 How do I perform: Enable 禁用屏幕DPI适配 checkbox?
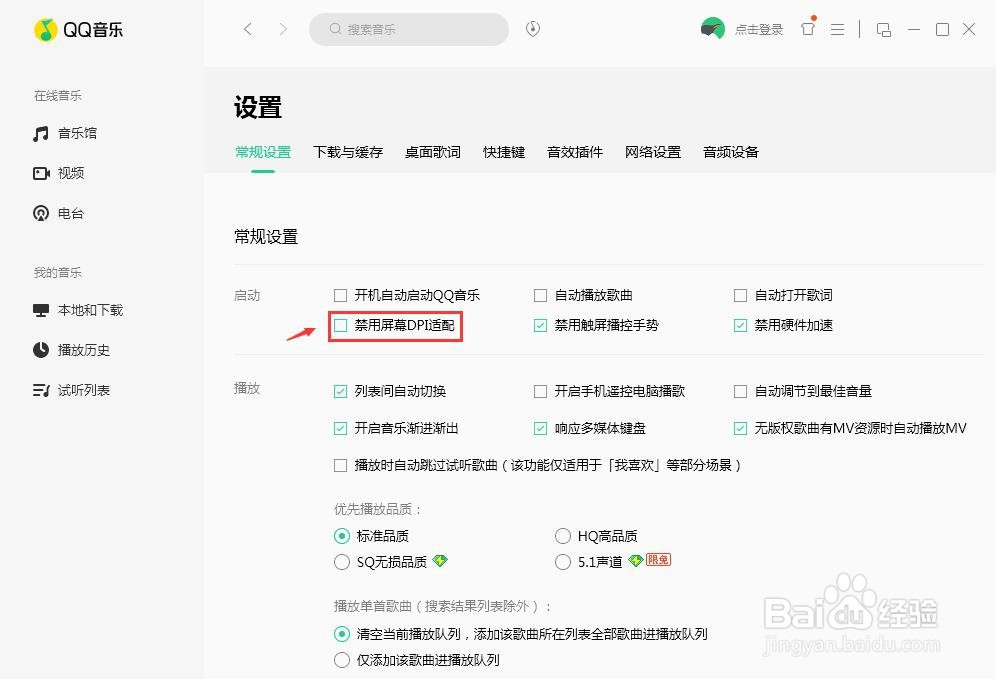tap(340, 325)
